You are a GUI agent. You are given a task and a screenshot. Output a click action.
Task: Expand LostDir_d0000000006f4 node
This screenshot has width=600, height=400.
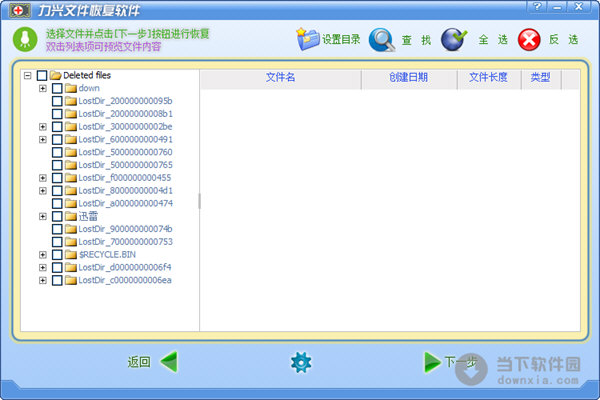click(43, 268)
